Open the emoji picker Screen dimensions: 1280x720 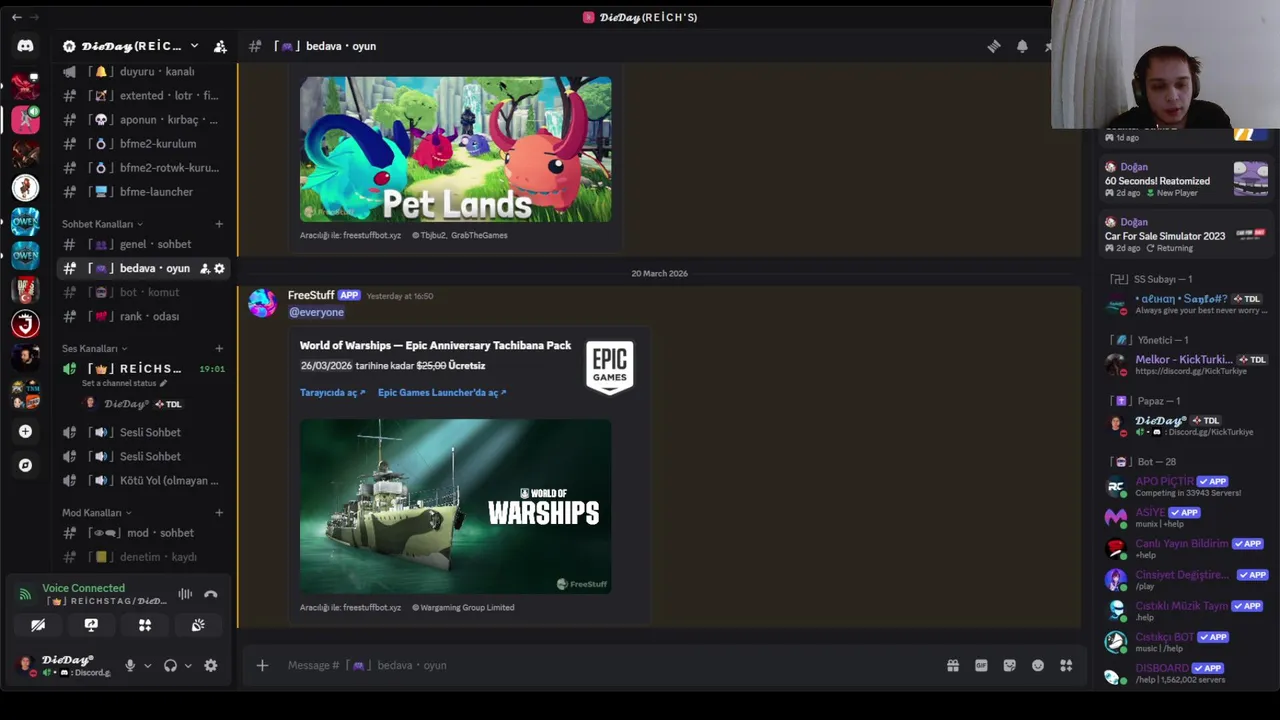tap(1038, 665)
